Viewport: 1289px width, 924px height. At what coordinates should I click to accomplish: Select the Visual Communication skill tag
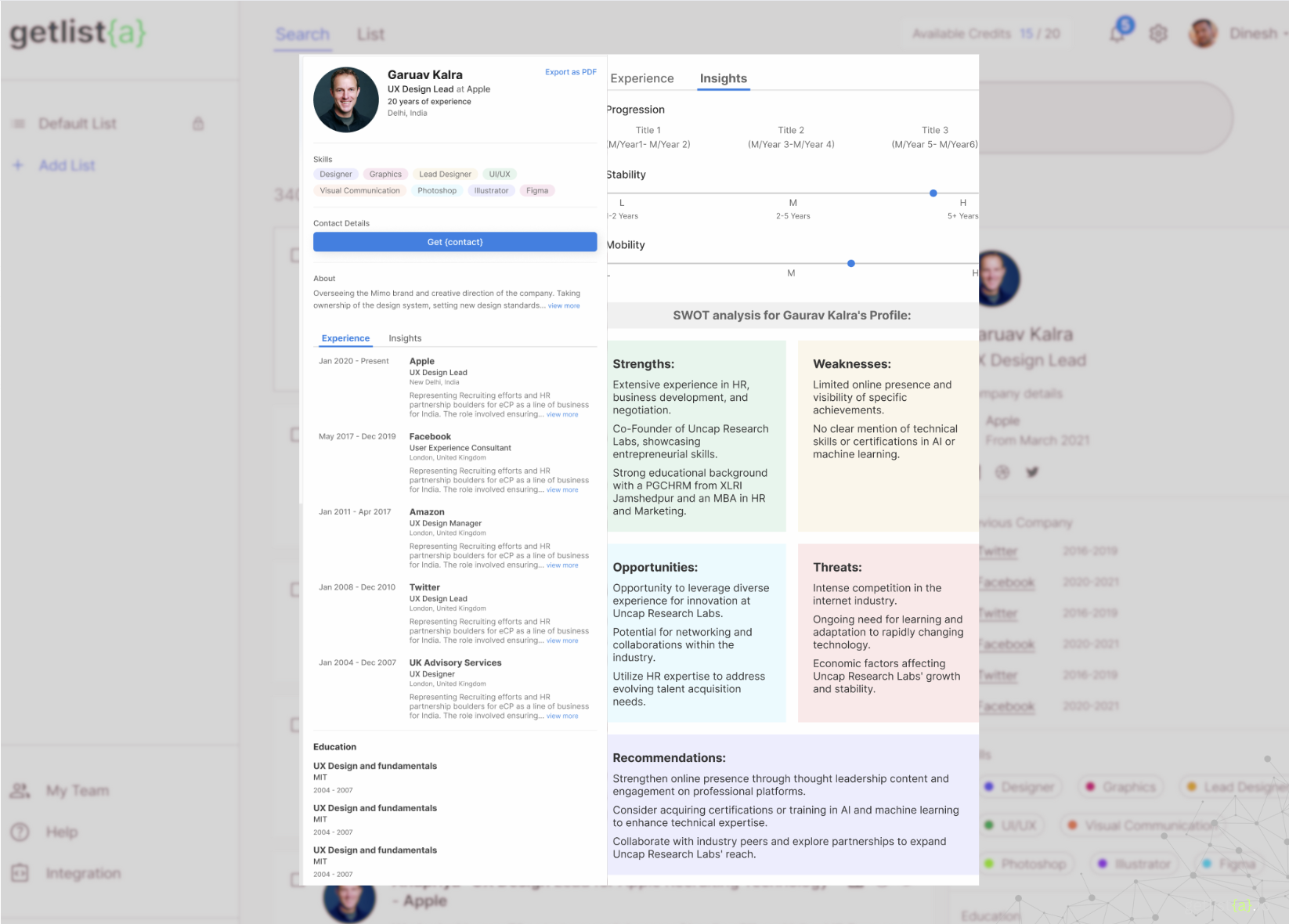359,191
